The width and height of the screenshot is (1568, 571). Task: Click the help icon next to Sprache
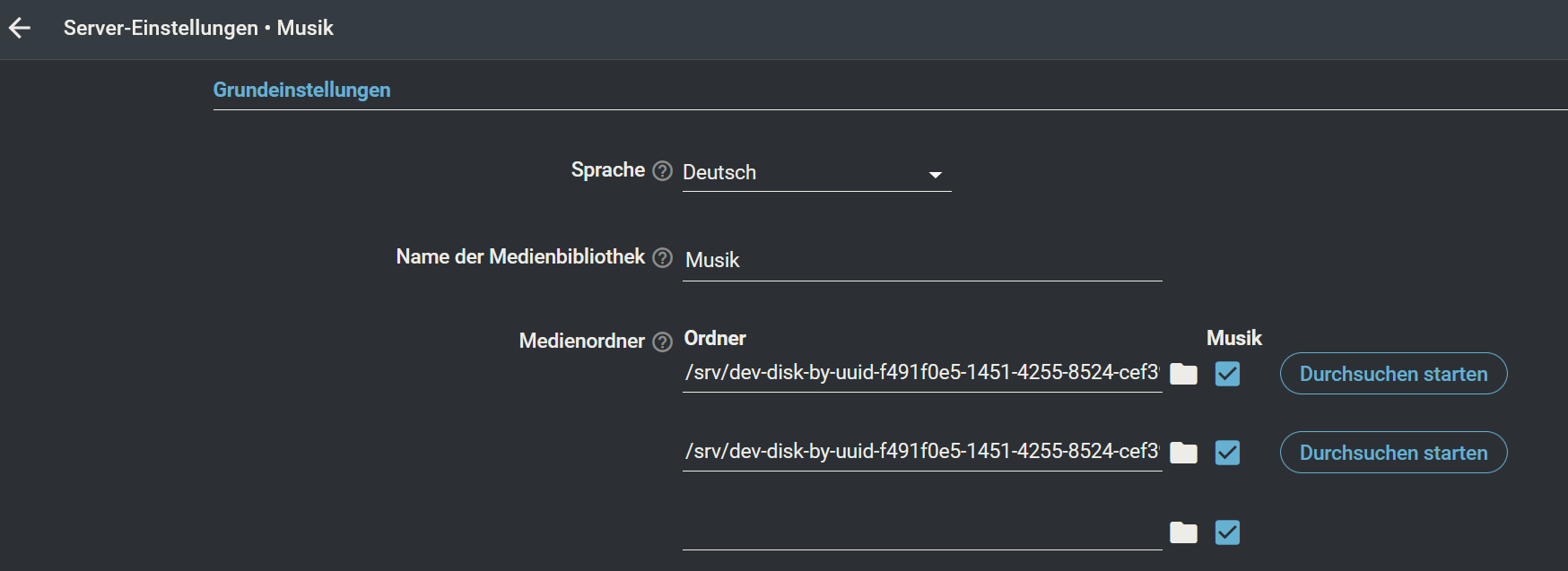(662, 171)
